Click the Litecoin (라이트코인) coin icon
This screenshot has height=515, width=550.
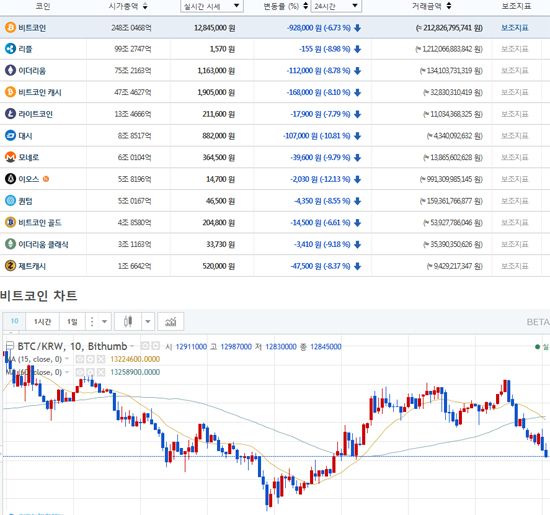(x=10, y=114)
